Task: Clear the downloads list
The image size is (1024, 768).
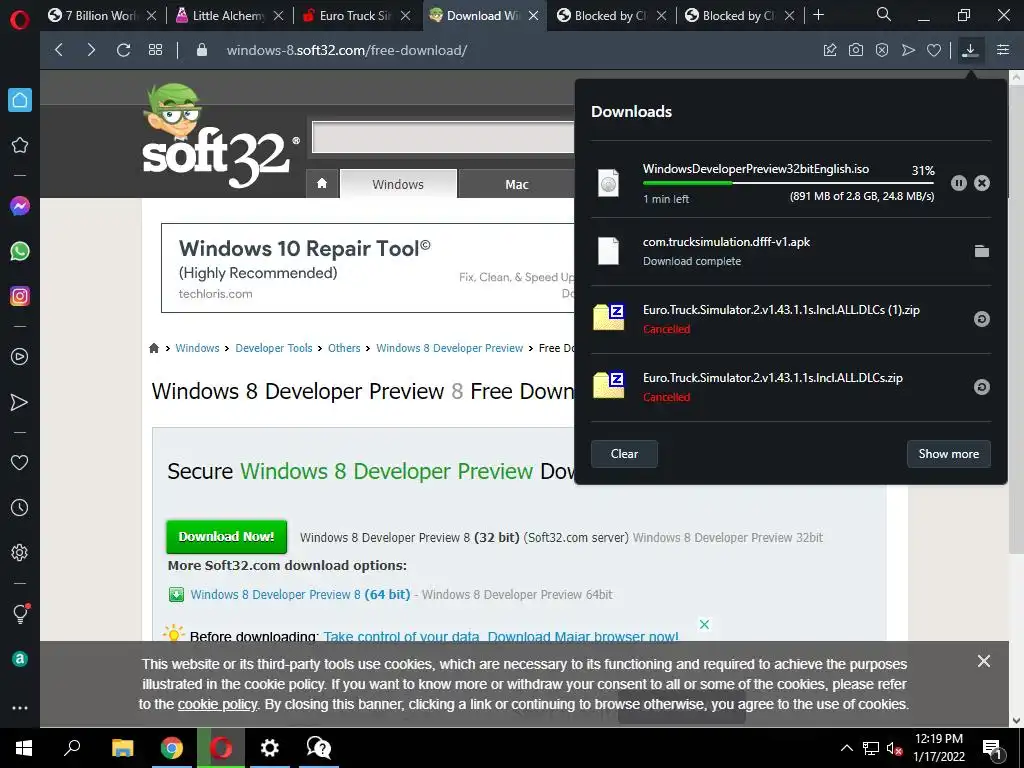Action: [624, 454]
